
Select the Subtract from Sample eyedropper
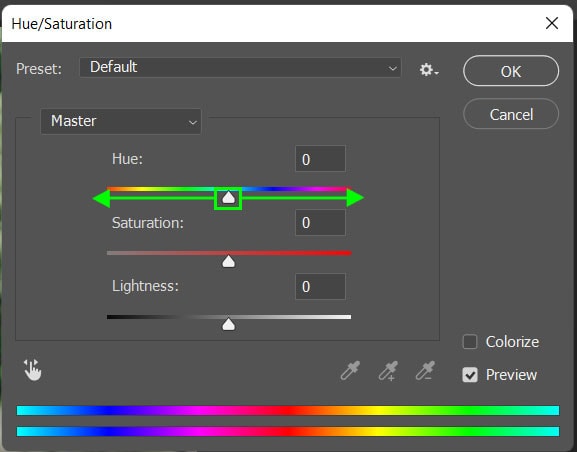pyautogui.click(x=425, y=370)
